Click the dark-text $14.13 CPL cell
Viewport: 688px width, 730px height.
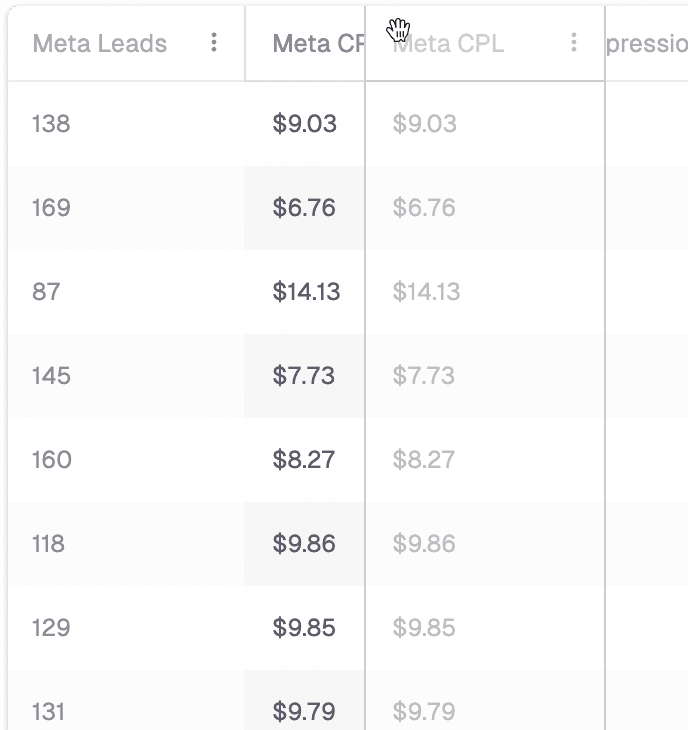point(306,292)
